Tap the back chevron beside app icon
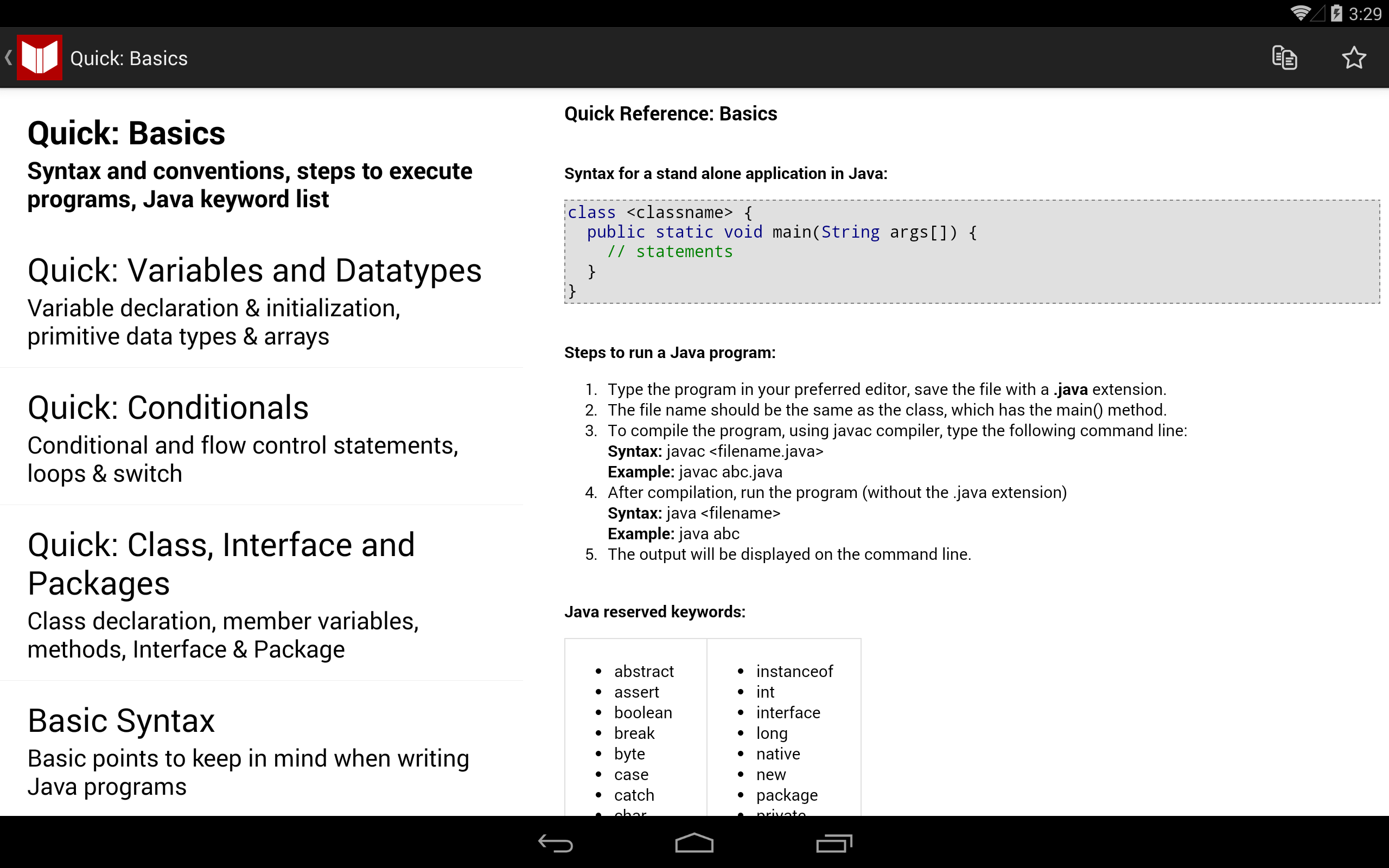The width and height of the screenshot is (1389, 868). click(8, 58)
